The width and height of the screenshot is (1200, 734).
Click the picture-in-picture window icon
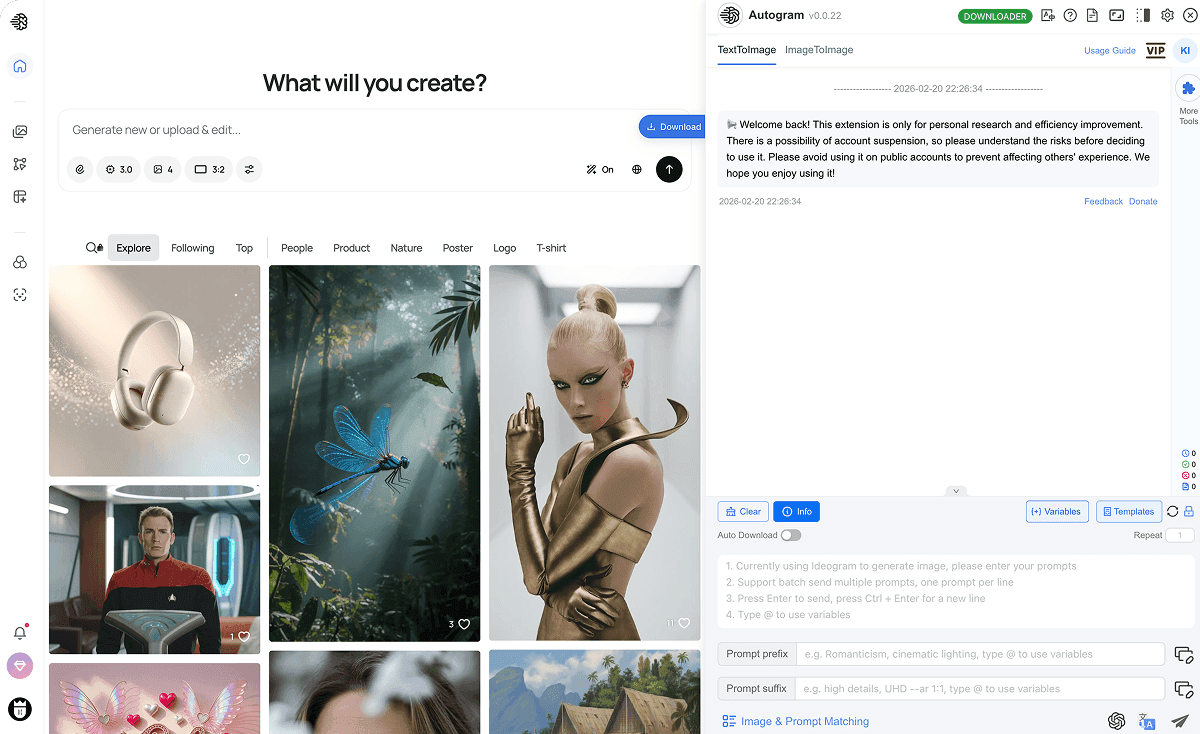click(1116, 15)
